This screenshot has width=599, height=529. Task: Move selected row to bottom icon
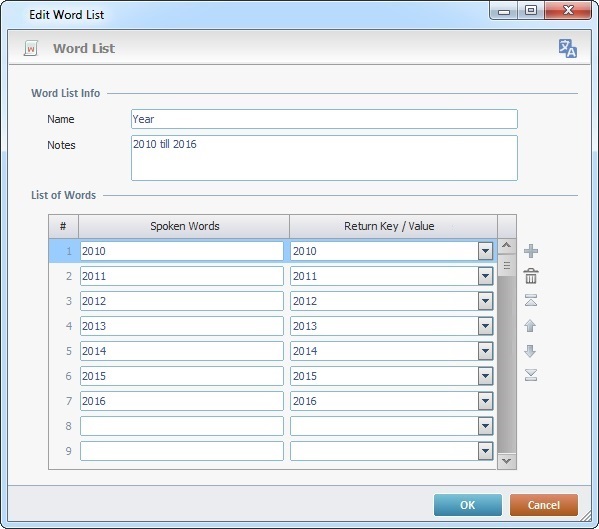pos(531,375)
